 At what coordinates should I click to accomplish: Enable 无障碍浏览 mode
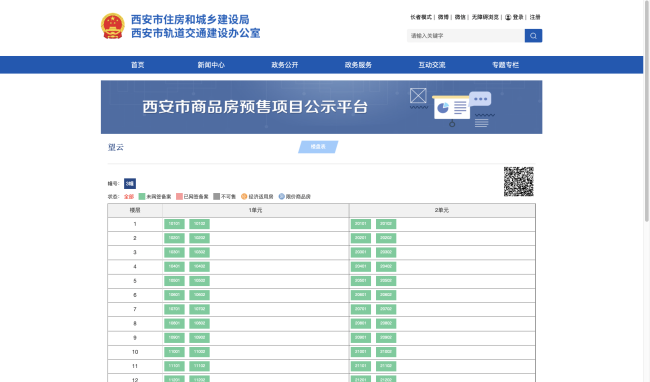coord(485,17)
